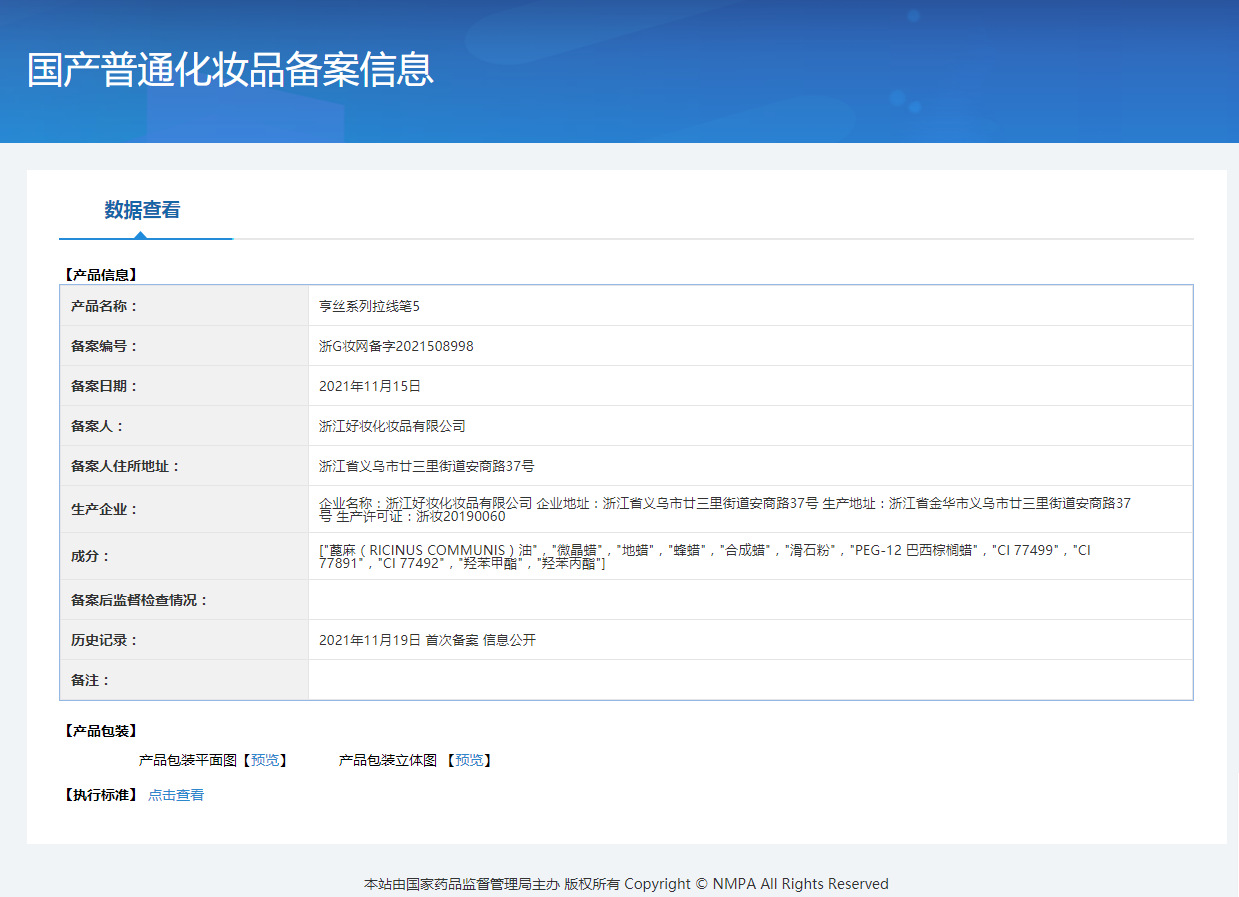This screenshot has height=897, width=1239.
Task: Click 预览 link for 产品包装立体图
Action: [x=469, y=760]
